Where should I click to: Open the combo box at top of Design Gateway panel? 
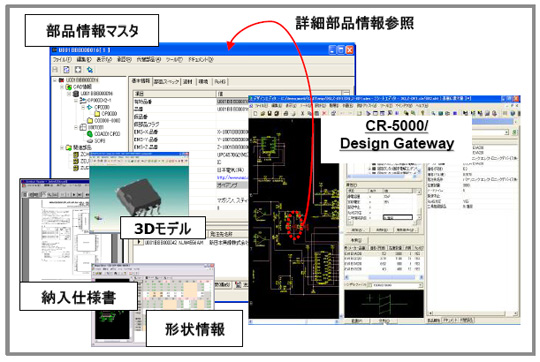tap(506, 132)
